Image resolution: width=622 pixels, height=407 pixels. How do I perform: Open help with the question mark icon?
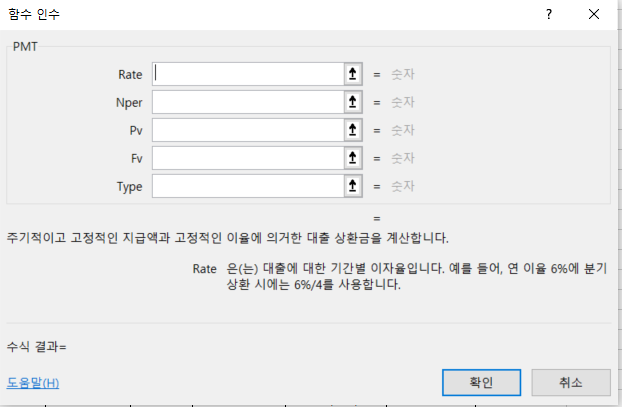point(549,15)
